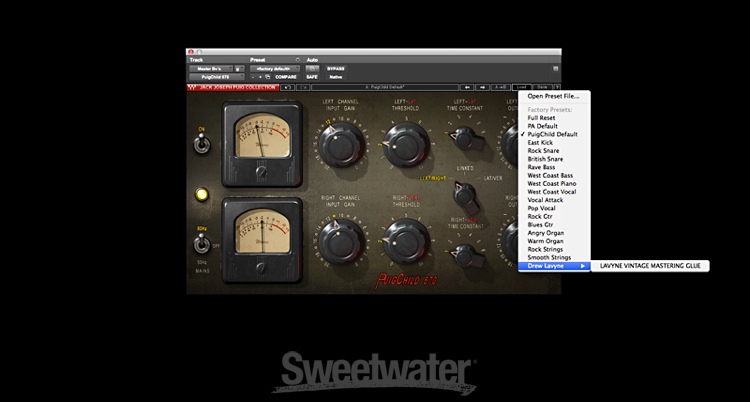Select the Vocal Attack preset
Screen dimensions: 750x402
click(547, 201)
